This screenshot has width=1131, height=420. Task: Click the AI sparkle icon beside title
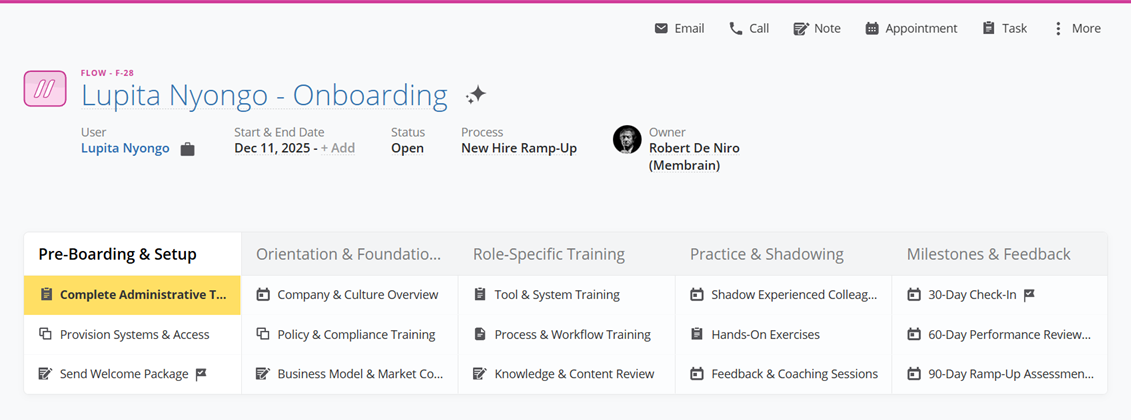476,95
